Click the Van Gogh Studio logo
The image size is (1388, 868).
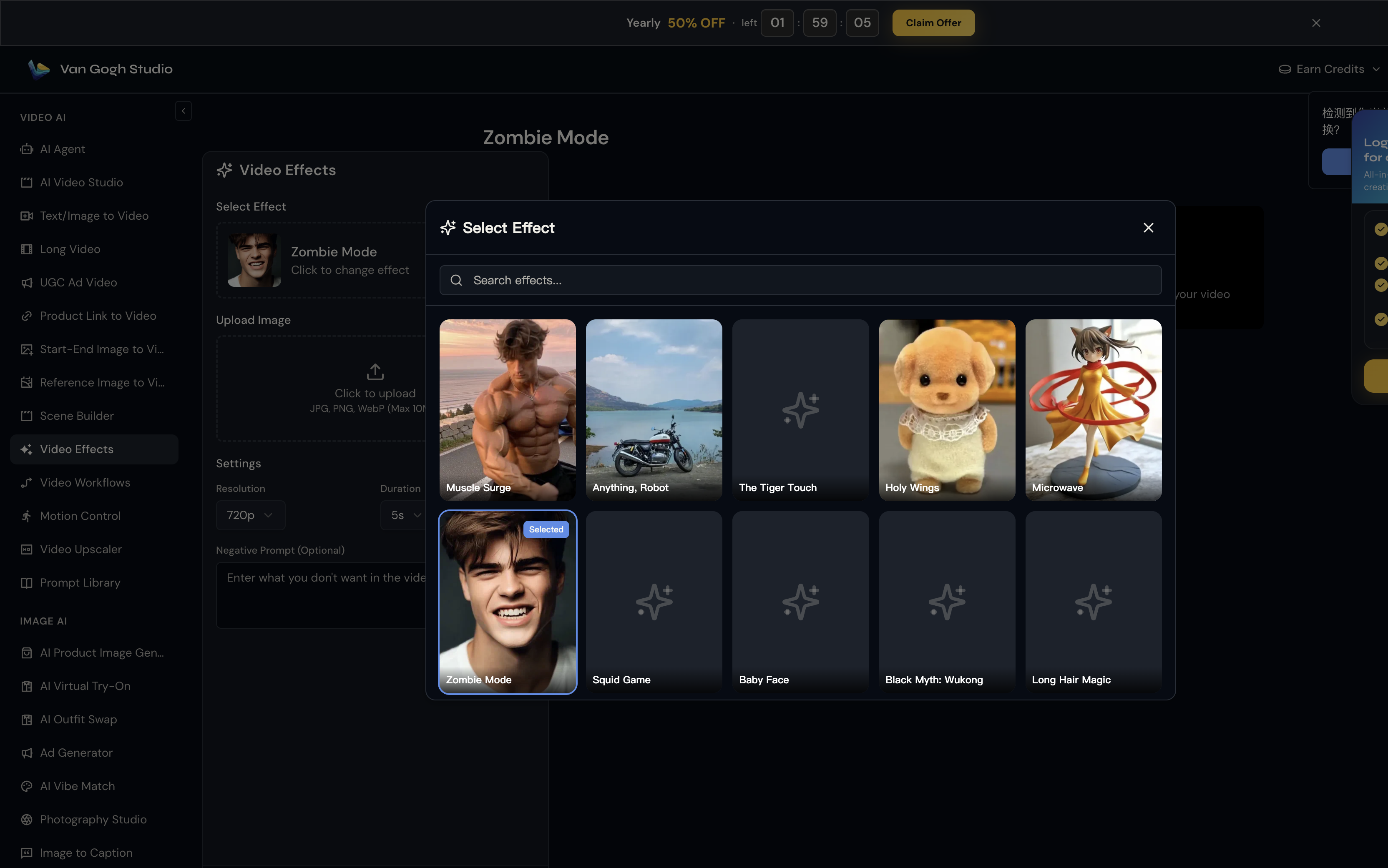(39, 69)
